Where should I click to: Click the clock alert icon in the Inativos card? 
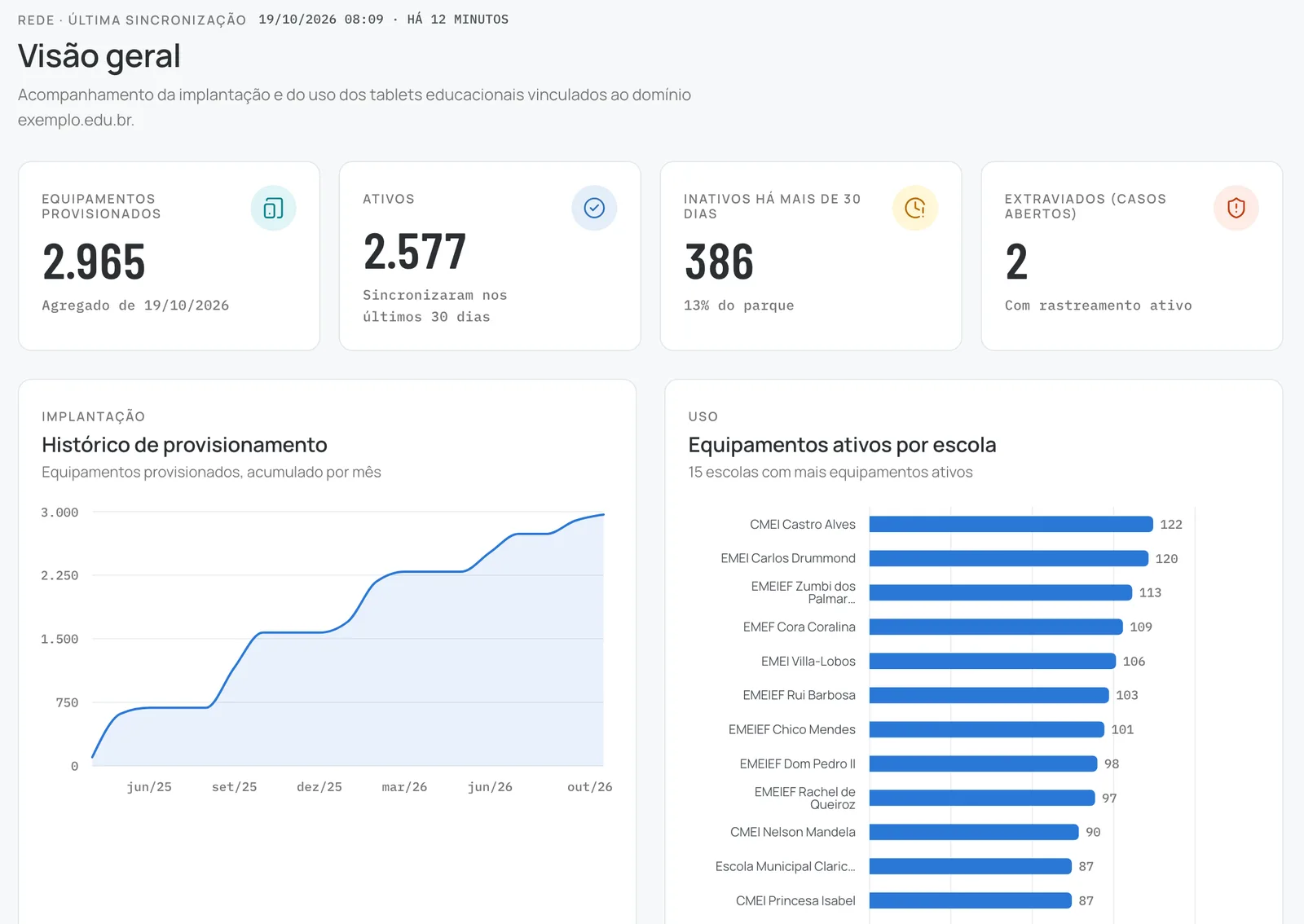tap(915, 208)
